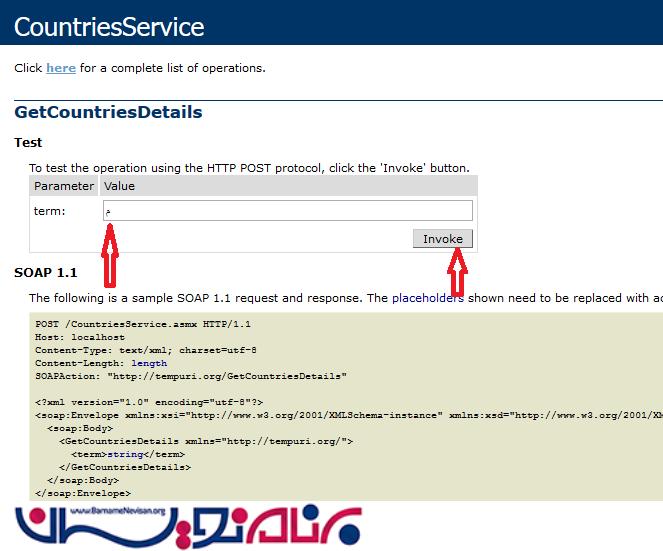Click the SOAPAction header line
The width and height of the screenshot is (663, 551).
(190, 376)
